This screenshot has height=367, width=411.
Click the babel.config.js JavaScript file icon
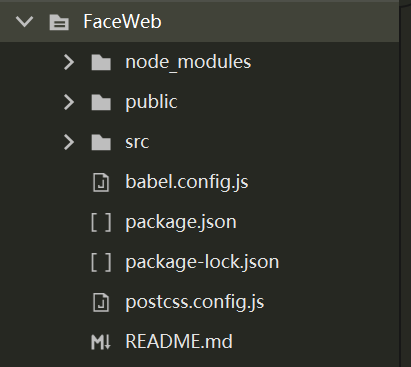tap(101, 182)
